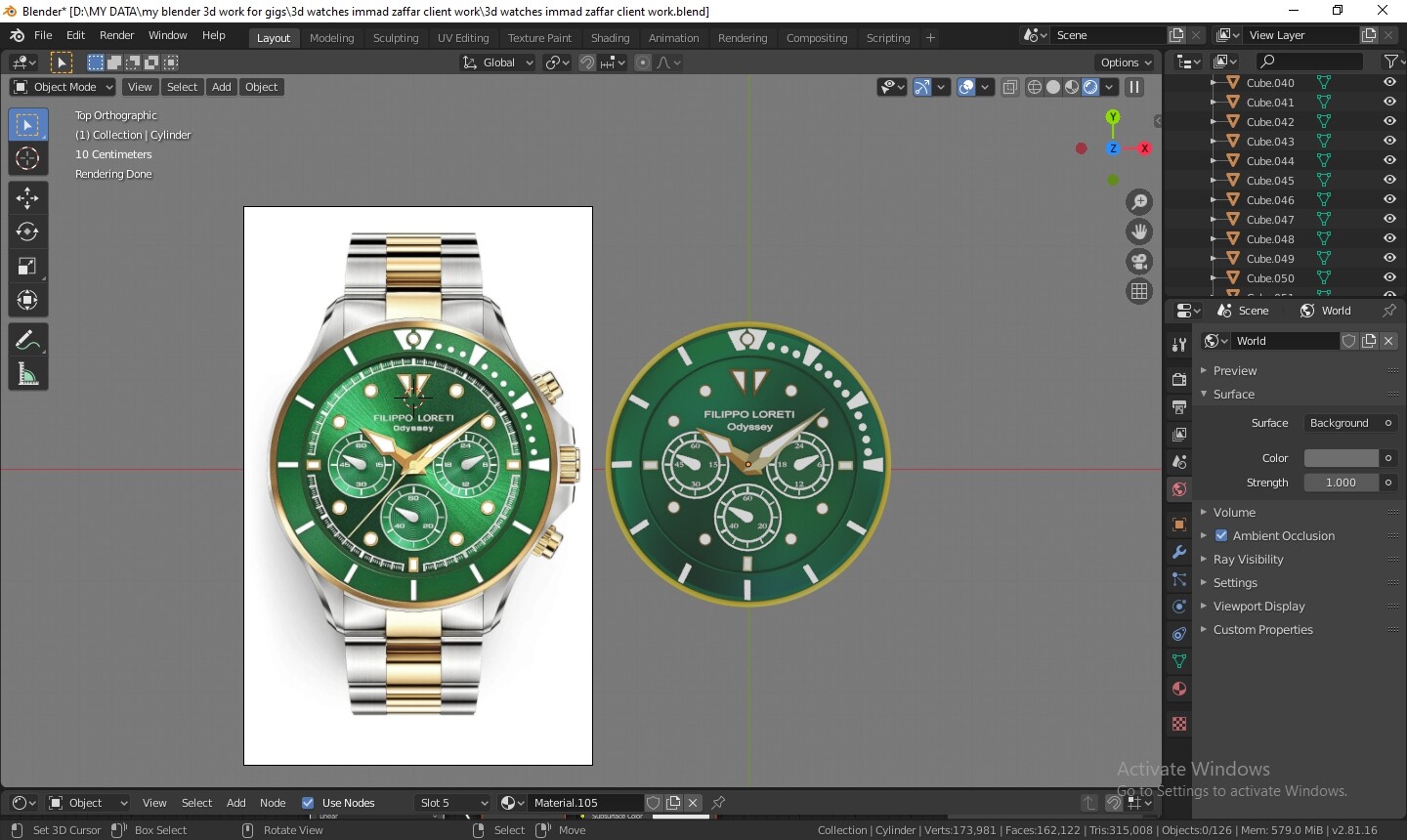The width and height of the screenshot is (1407, 840).
Task: Click the outliner search field
Action: (1309, 61)
